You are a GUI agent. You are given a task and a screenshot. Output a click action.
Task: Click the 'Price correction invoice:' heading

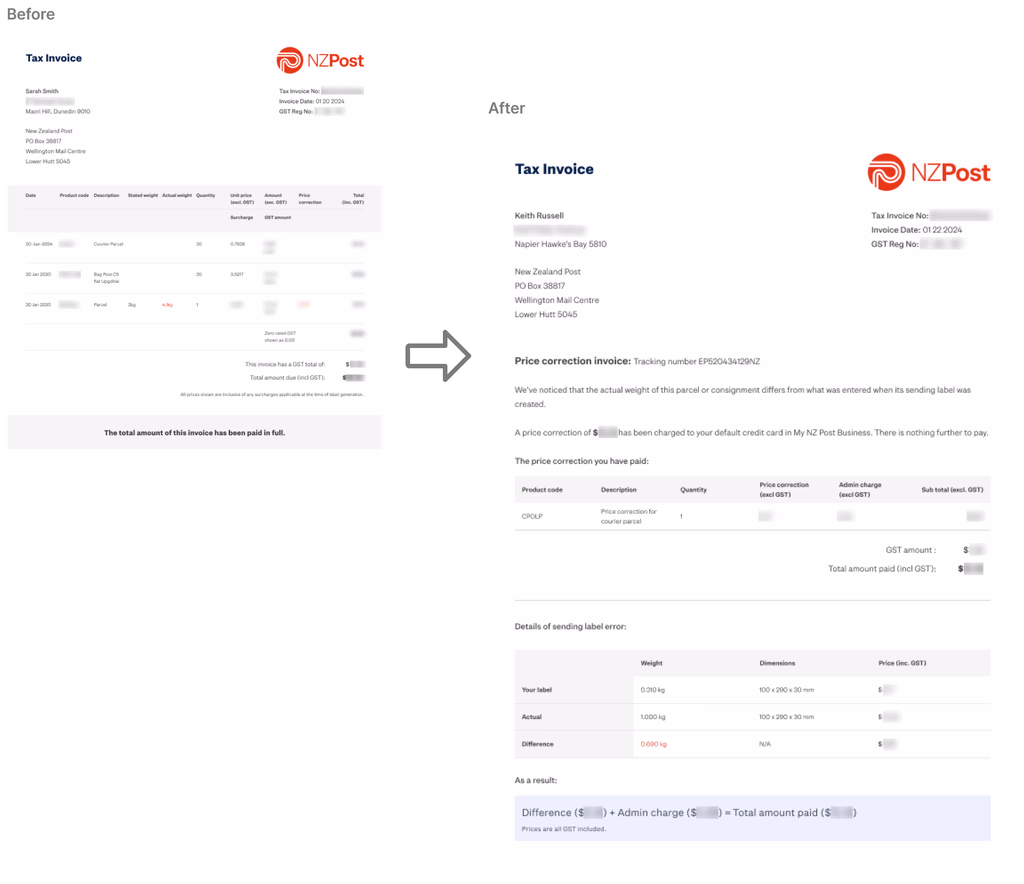573,361
